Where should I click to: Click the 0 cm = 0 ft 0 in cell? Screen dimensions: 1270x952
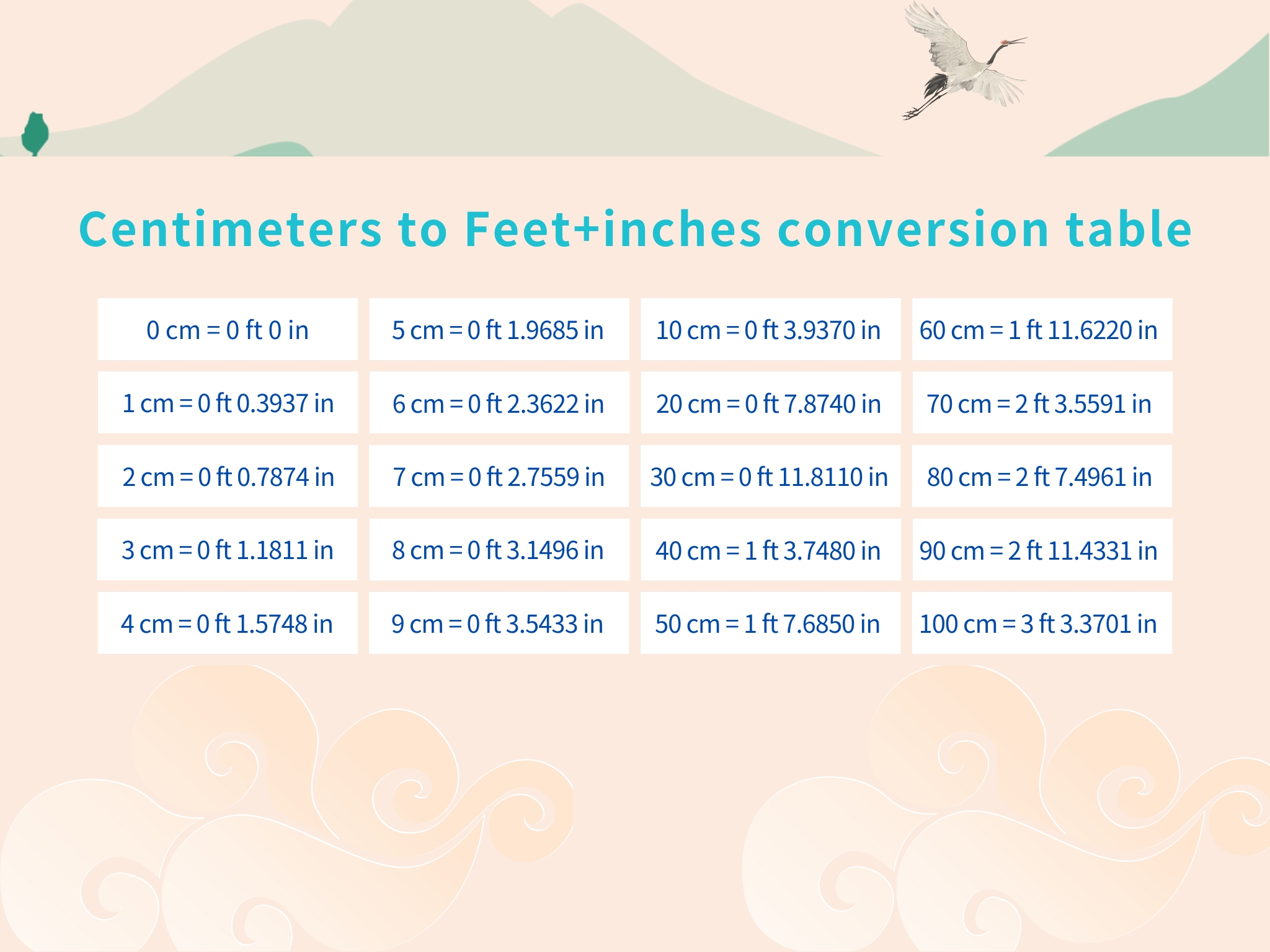click(228, 329)
